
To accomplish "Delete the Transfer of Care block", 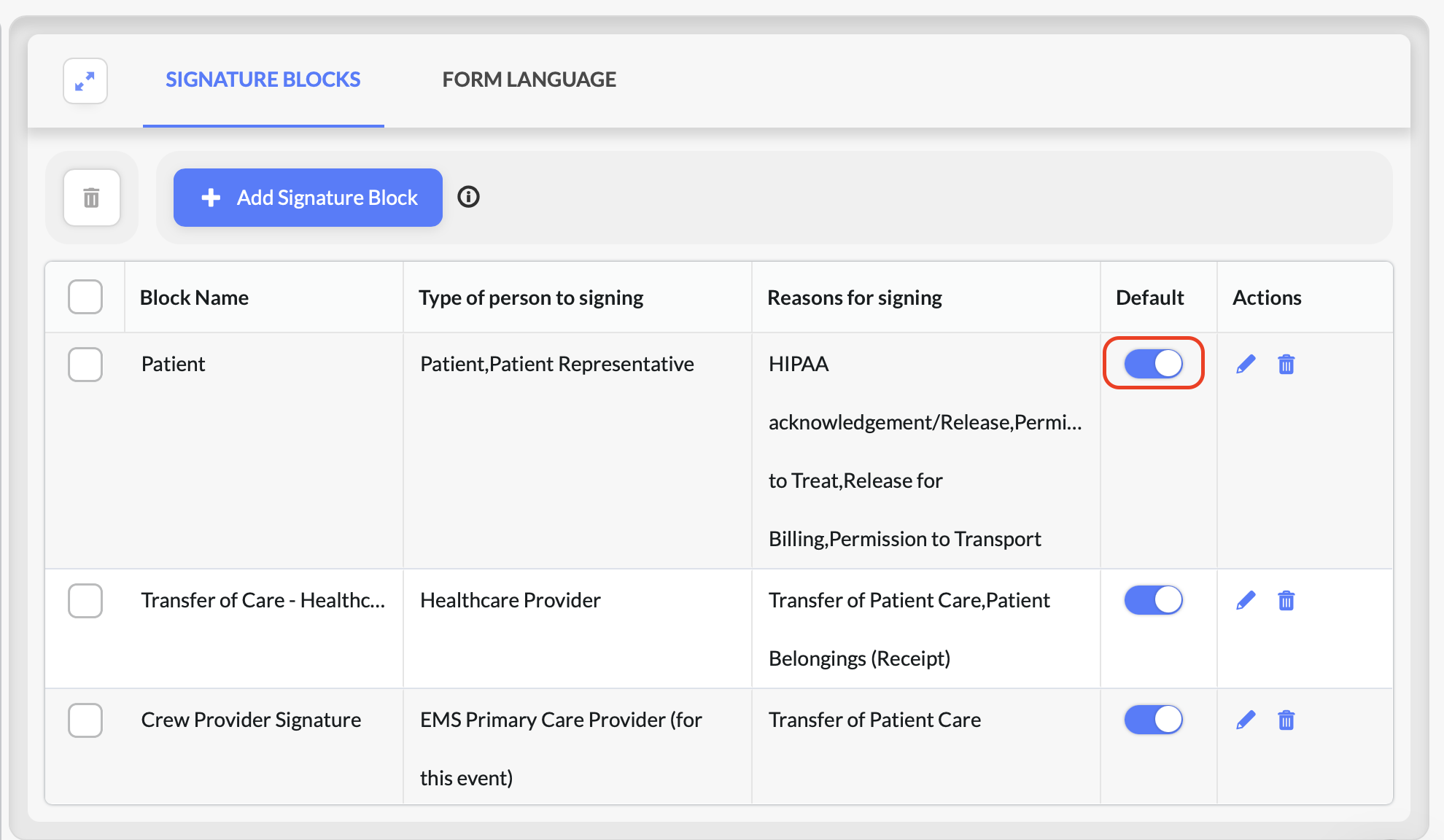I will [1286, 600].
